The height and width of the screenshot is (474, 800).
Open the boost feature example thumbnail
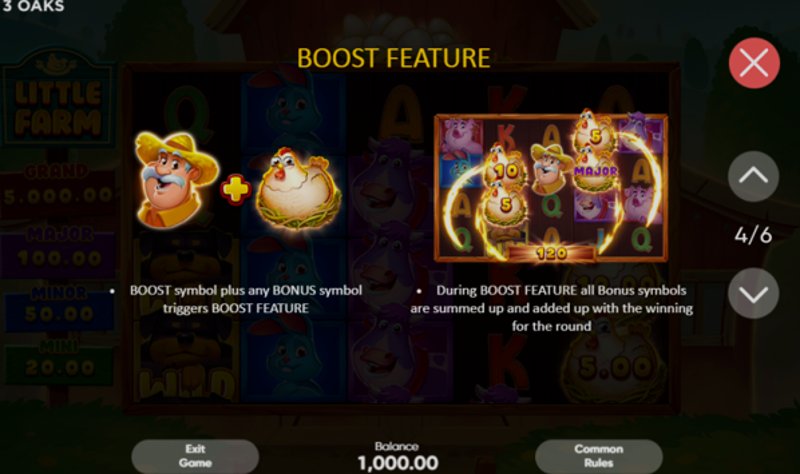[x=551, y=188]
